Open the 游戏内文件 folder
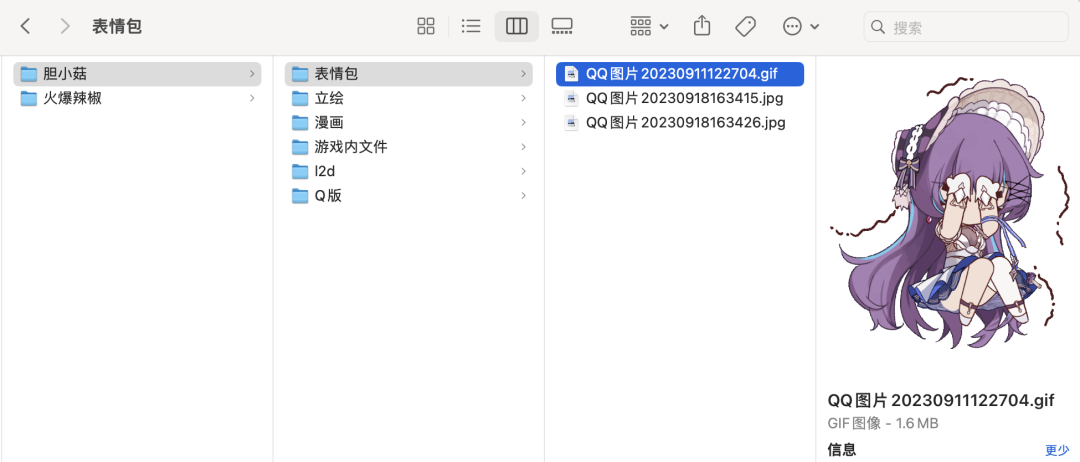 pos(408,147)
